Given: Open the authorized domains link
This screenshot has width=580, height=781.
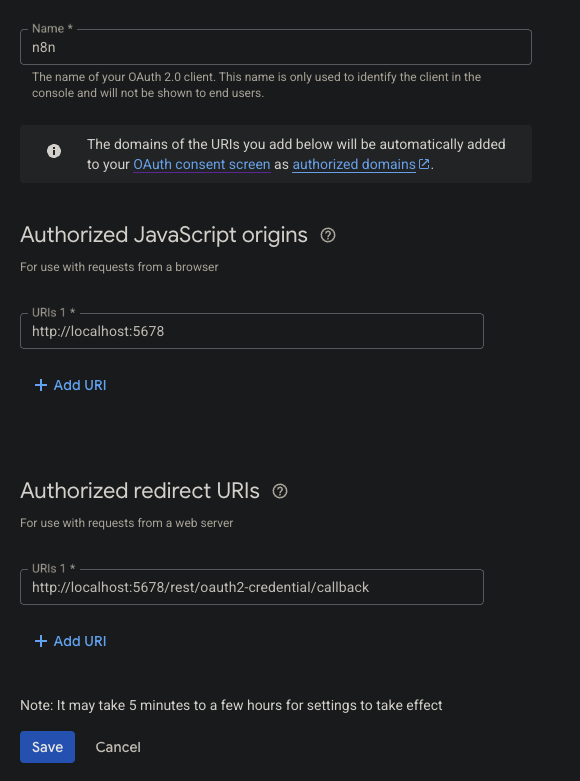Looking at the screenshot, I should [354, 164].
